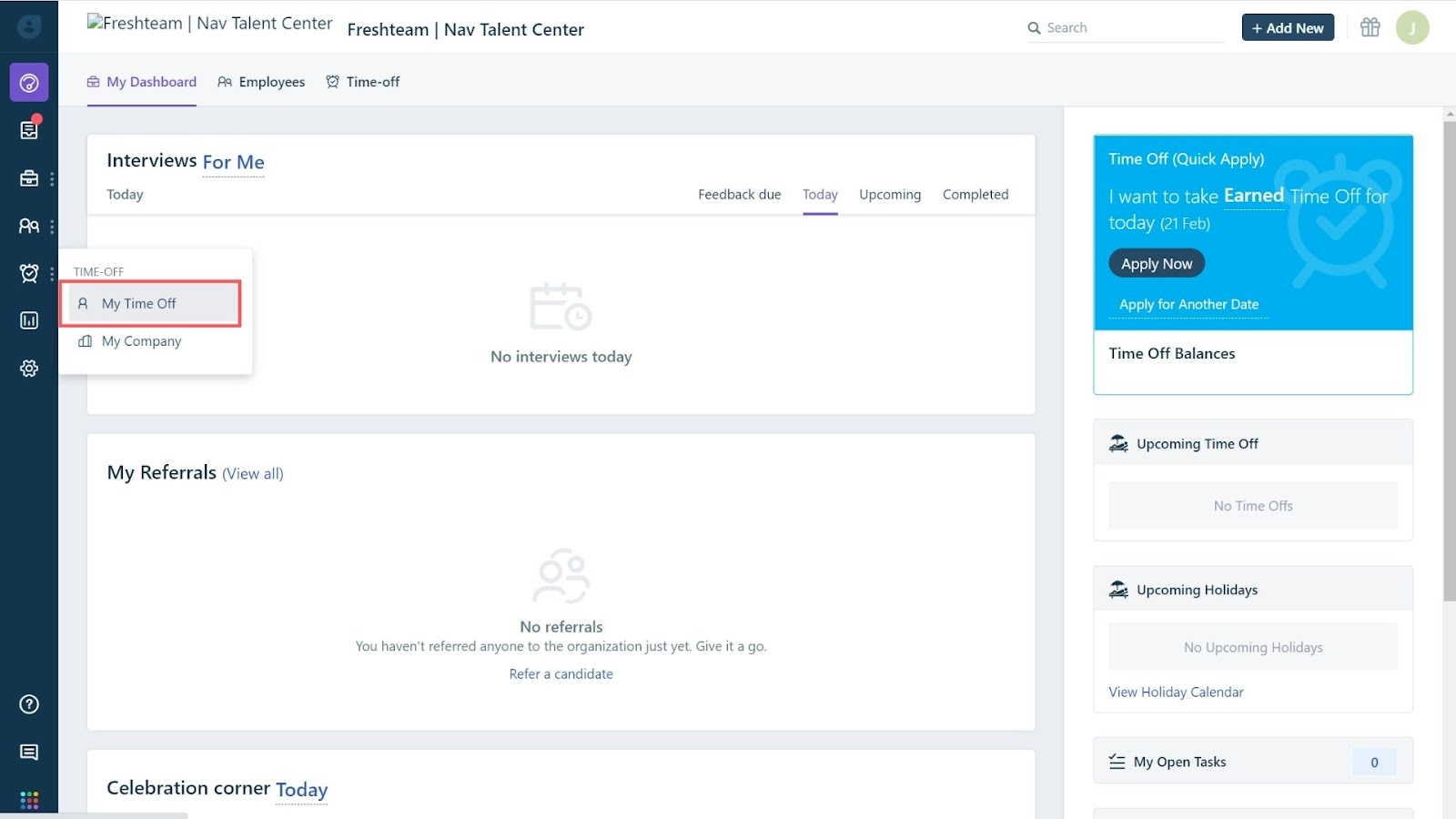Focus the Search input field
The height and width of the screenshot is (819, 1456).
1126,28
